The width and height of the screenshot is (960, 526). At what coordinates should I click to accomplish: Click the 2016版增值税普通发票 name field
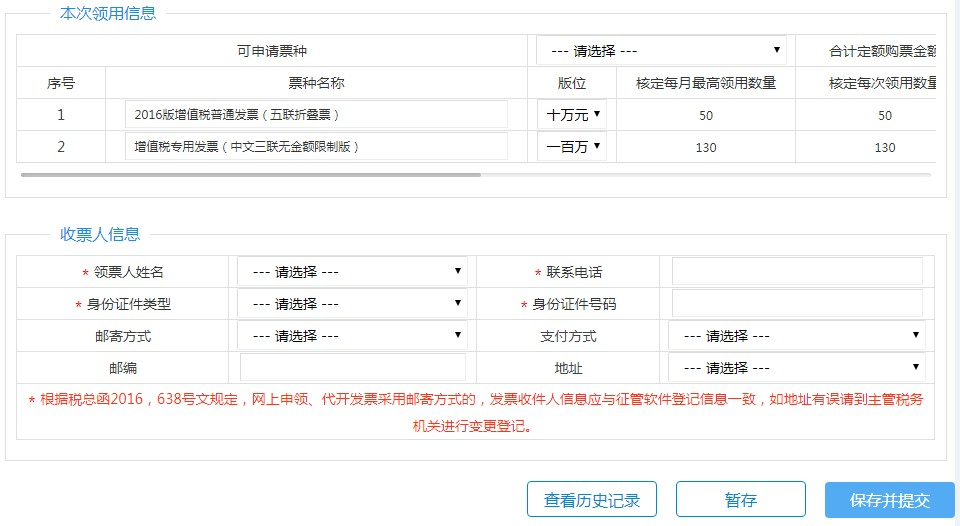(317, 115)
